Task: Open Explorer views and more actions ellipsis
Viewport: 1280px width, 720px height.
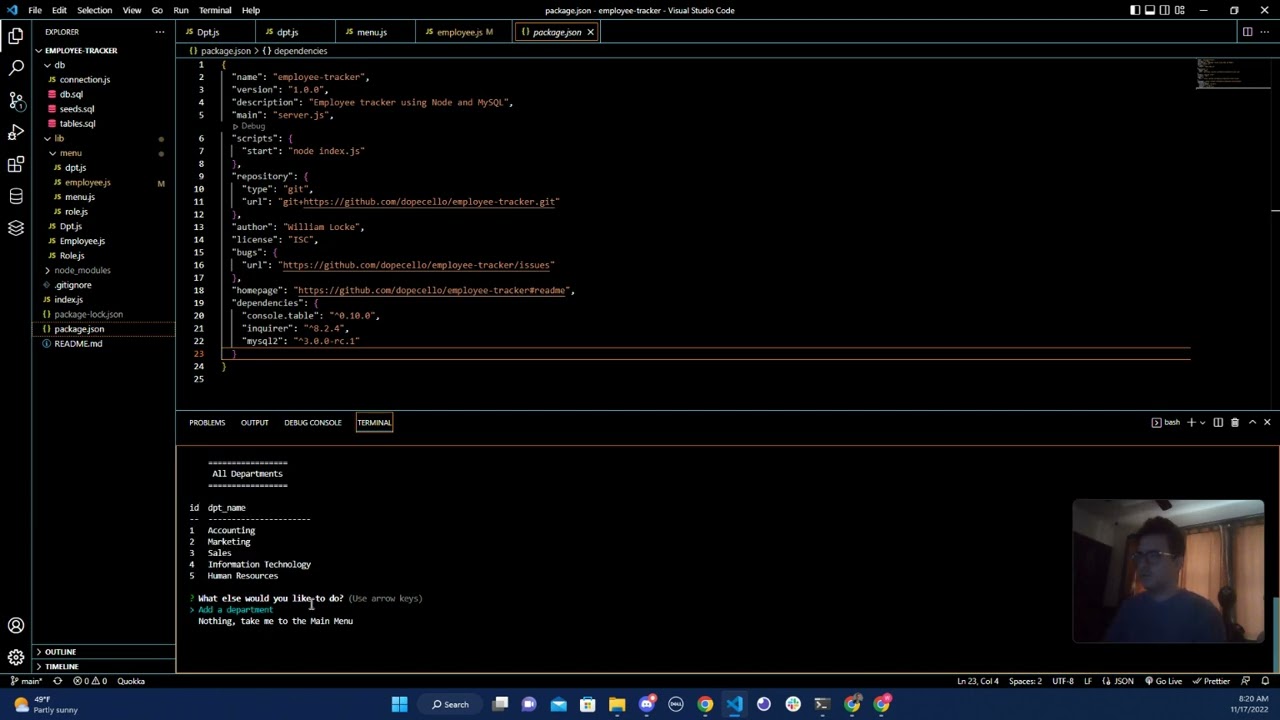Action: 159,32
